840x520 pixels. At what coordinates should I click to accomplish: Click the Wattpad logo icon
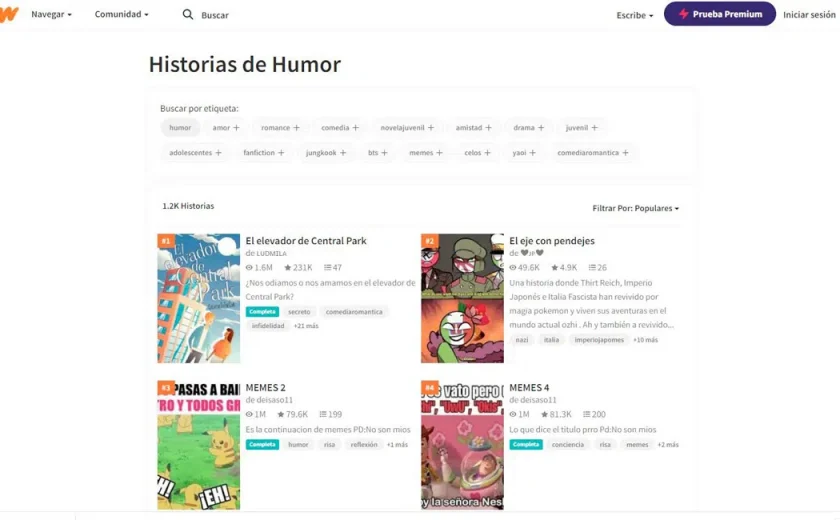(x=9, y=14)
